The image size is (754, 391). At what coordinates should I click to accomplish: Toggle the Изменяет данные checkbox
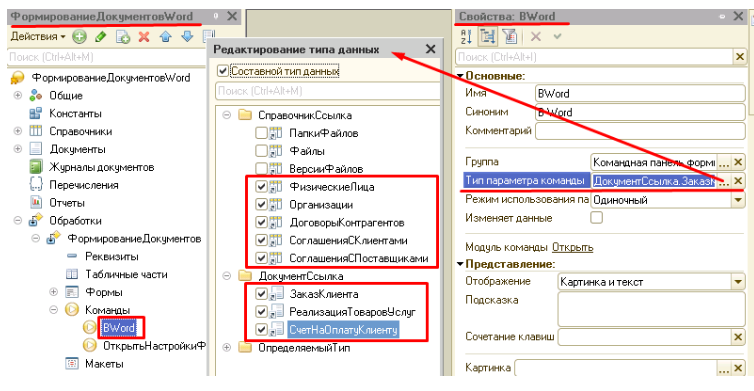596,218
